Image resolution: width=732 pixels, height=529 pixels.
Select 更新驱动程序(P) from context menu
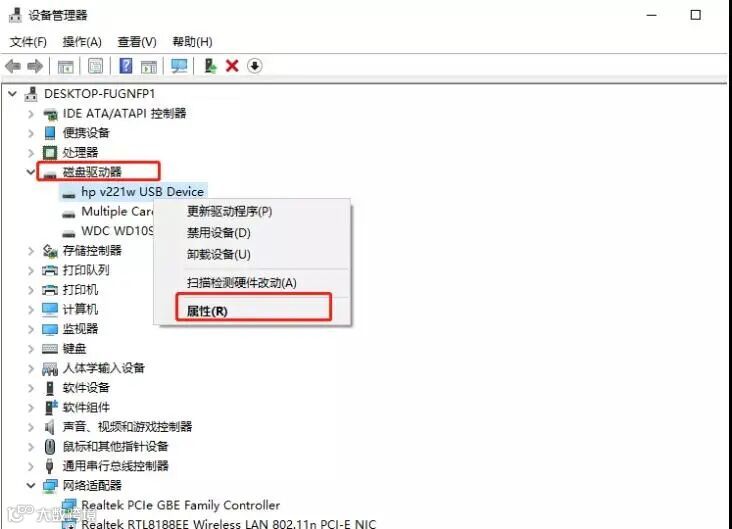(229, 212)
